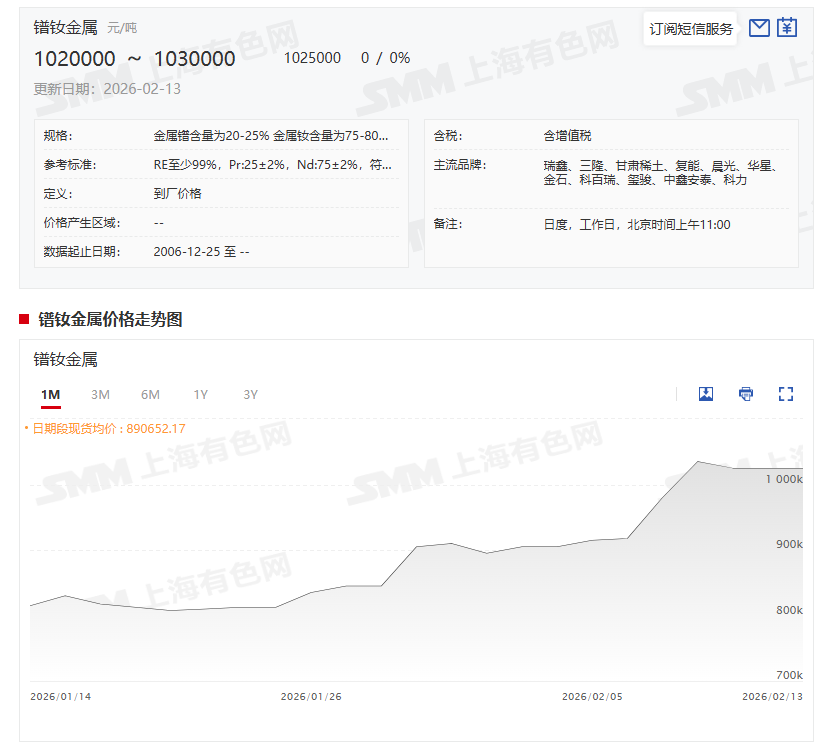The width and height of the screenshot is (822, 750).
Task: Select the 1M time range tab
Action: point(51,395)
